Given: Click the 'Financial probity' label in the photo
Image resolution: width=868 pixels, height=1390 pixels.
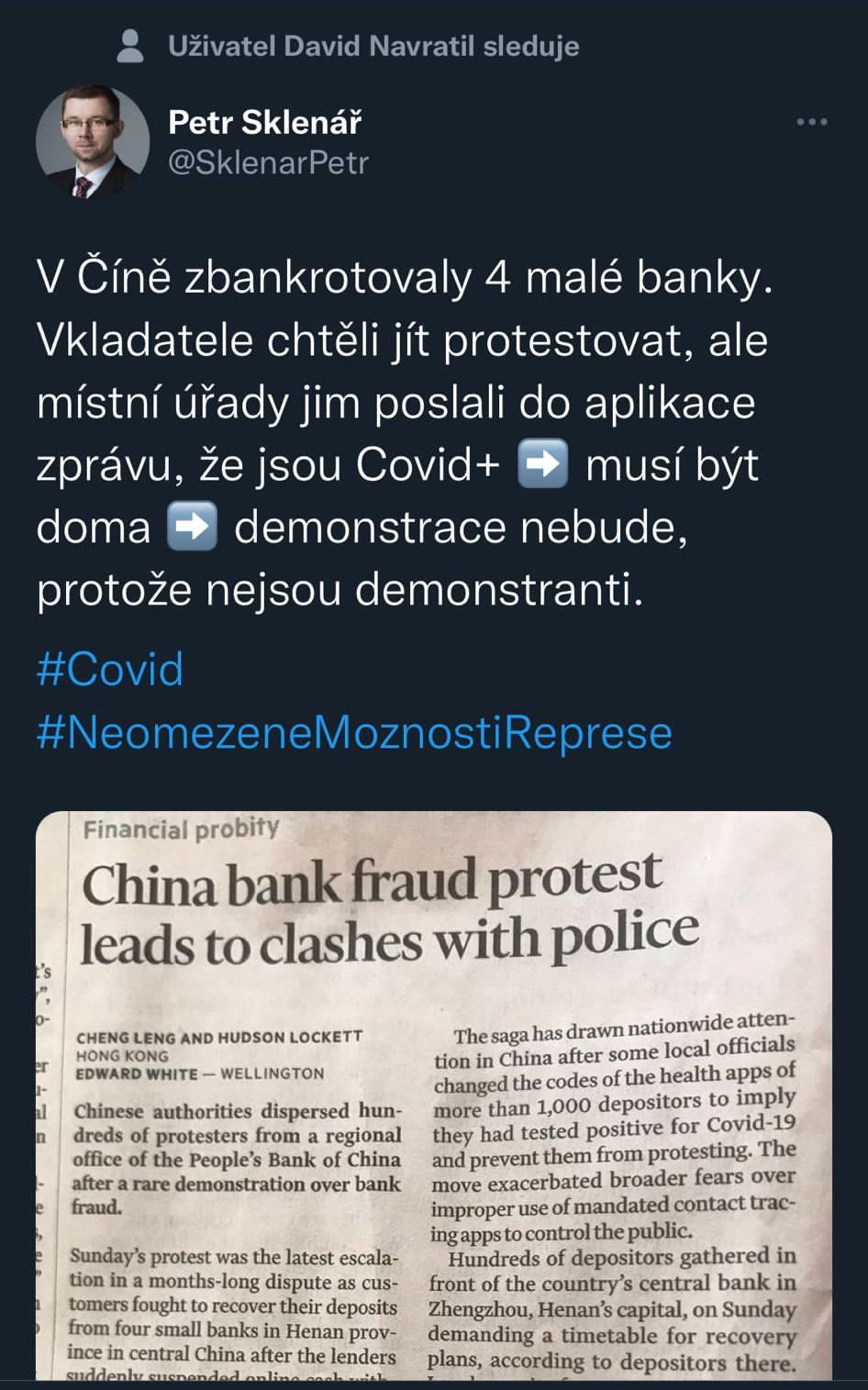Looking at the screenshot, I should pos(181,828).
